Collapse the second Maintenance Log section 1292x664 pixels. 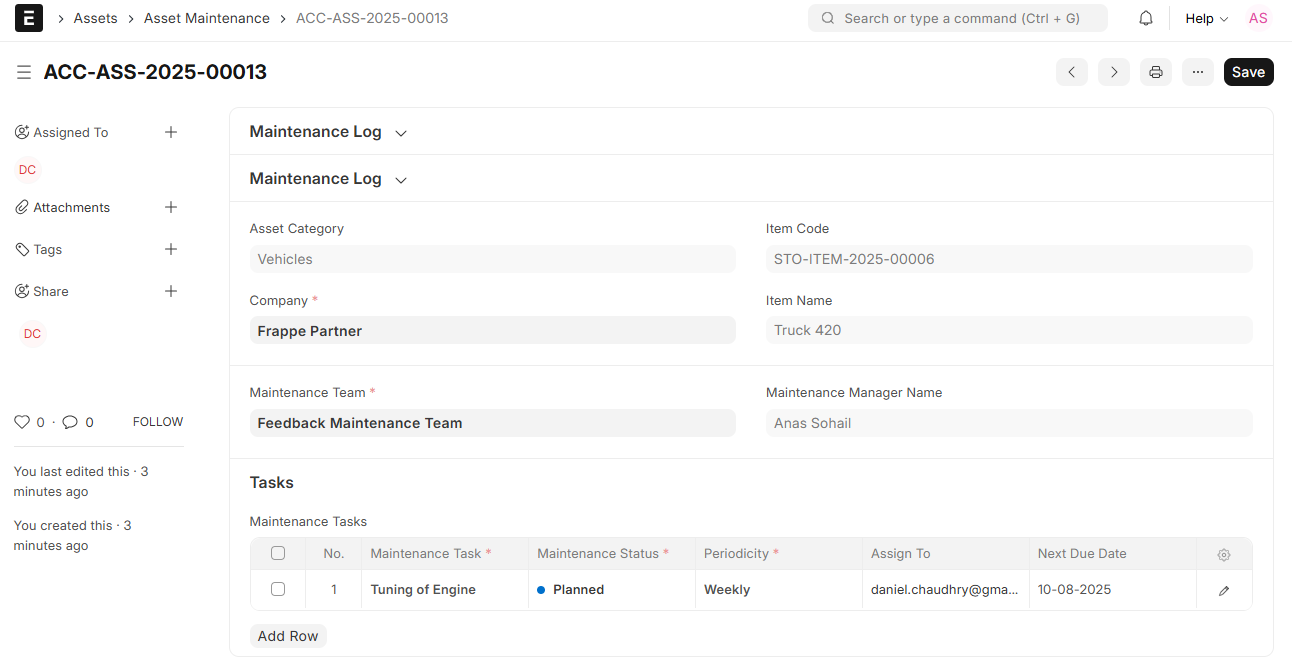coord(401,180)
